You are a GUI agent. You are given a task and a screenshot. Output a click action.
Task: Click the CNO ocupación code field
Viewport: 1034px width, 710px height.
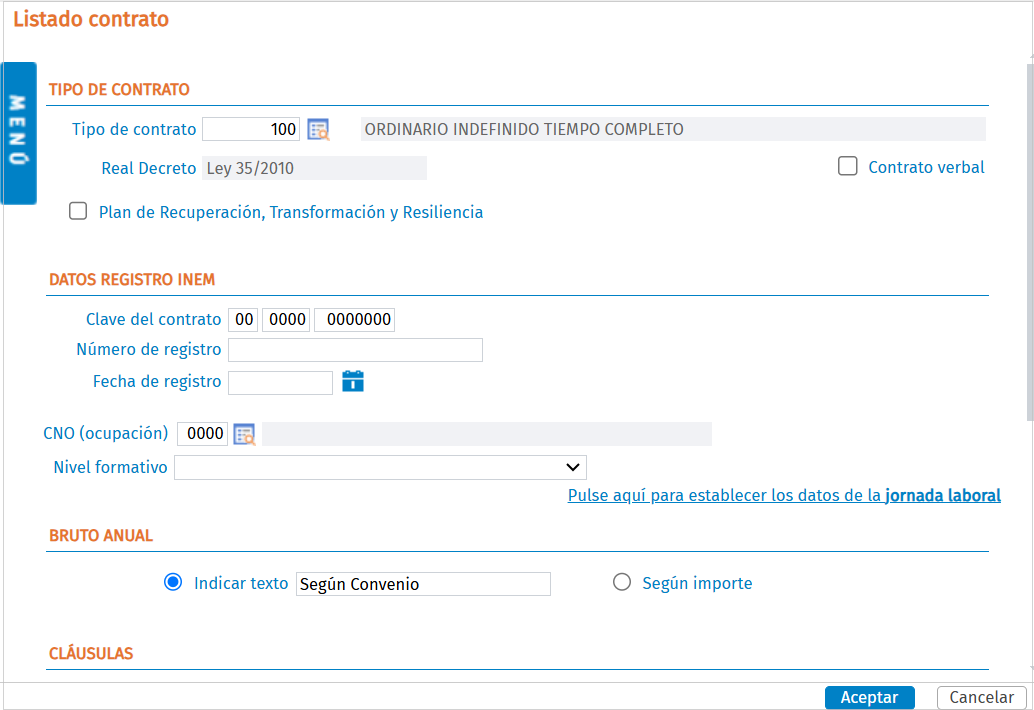coord(202,434)
